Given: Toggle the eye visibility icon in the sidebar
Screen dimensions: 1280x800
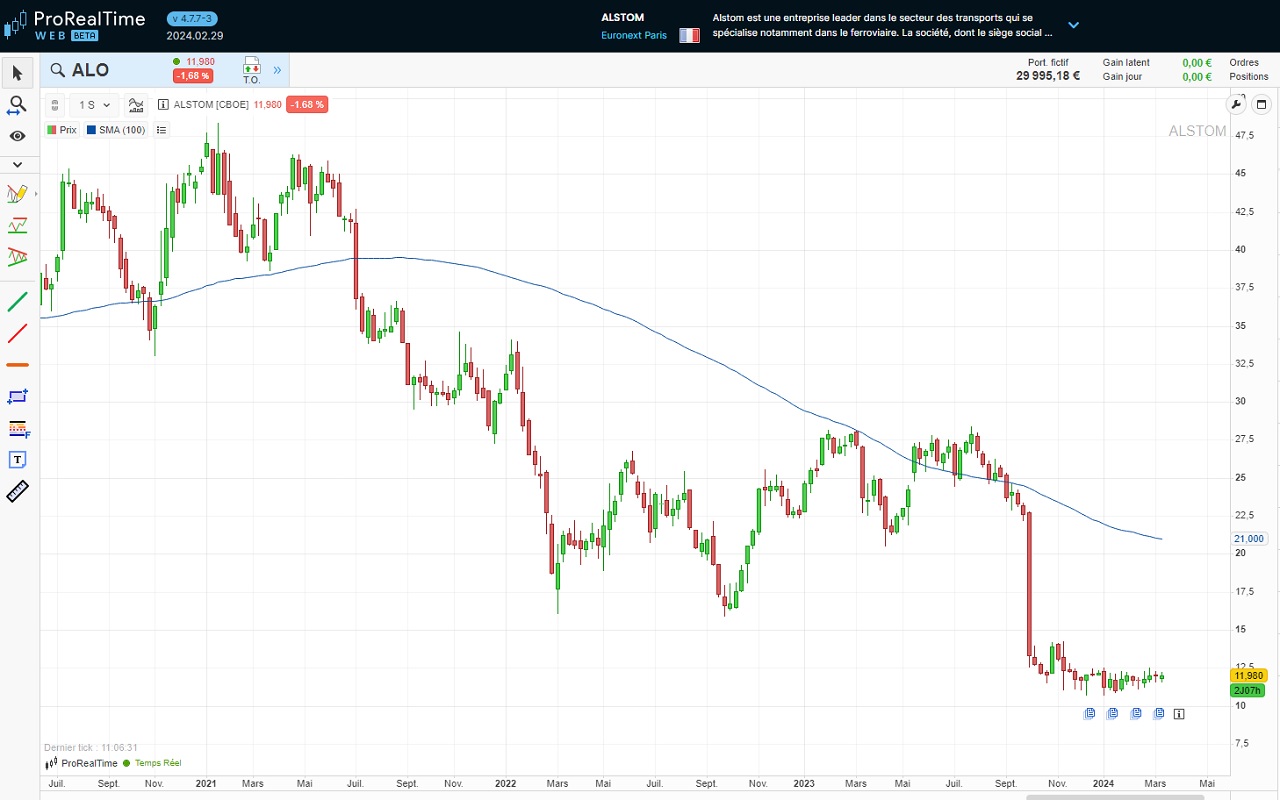Looking at the screenshot, I should 17,136.
